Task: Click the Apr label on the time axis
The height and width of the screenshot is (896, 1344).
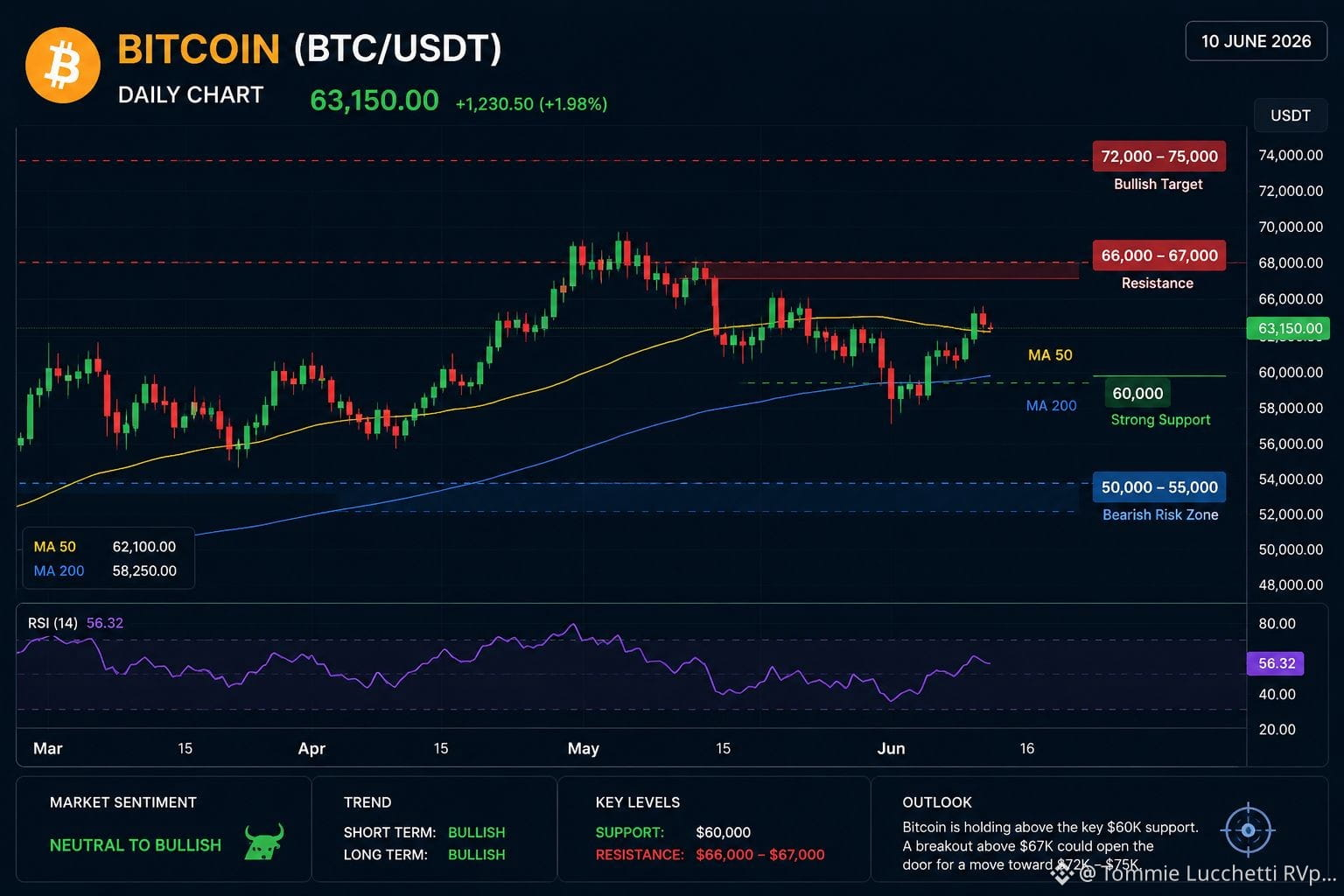Action: pos(311,748)
